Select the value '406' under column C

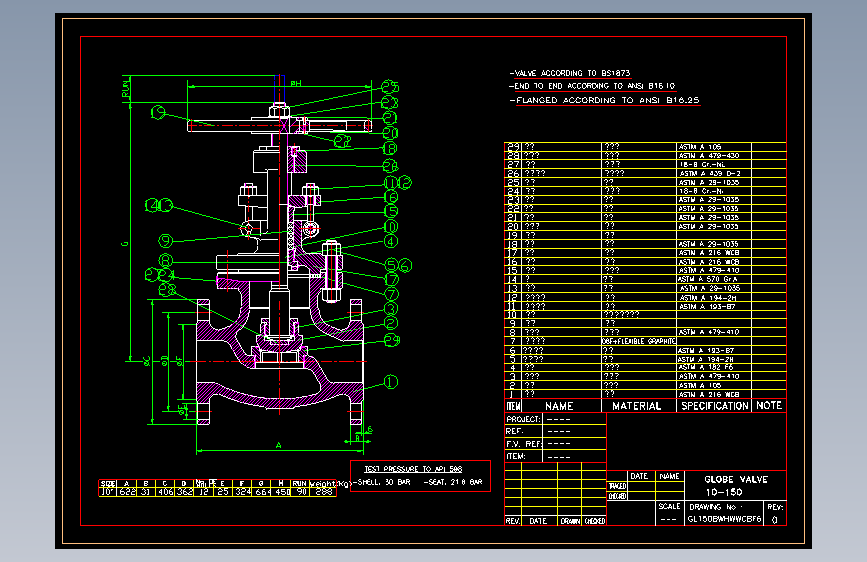(165, 492)
